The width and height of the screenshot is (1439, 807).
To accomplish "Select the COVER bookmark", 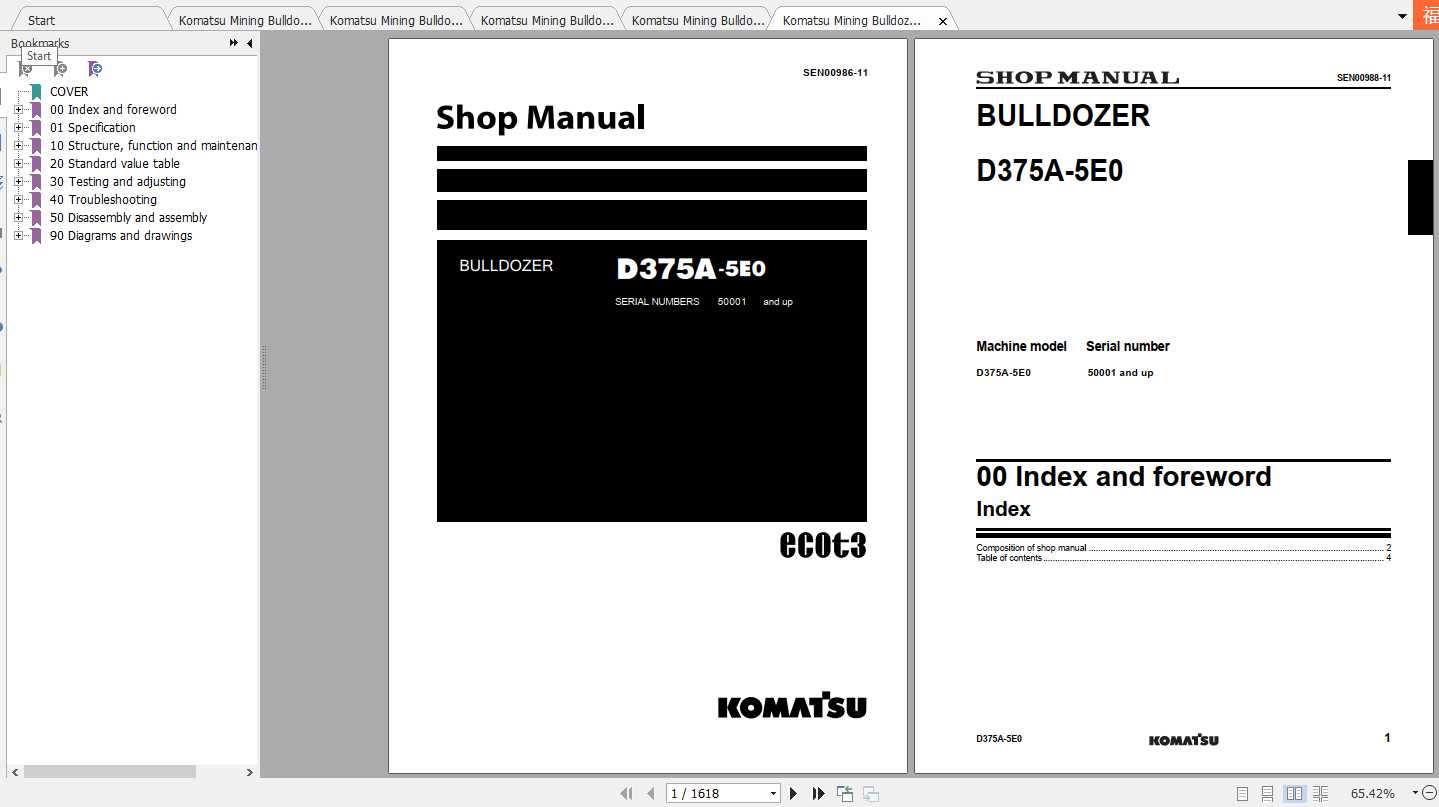I will (x=69, y=91).
